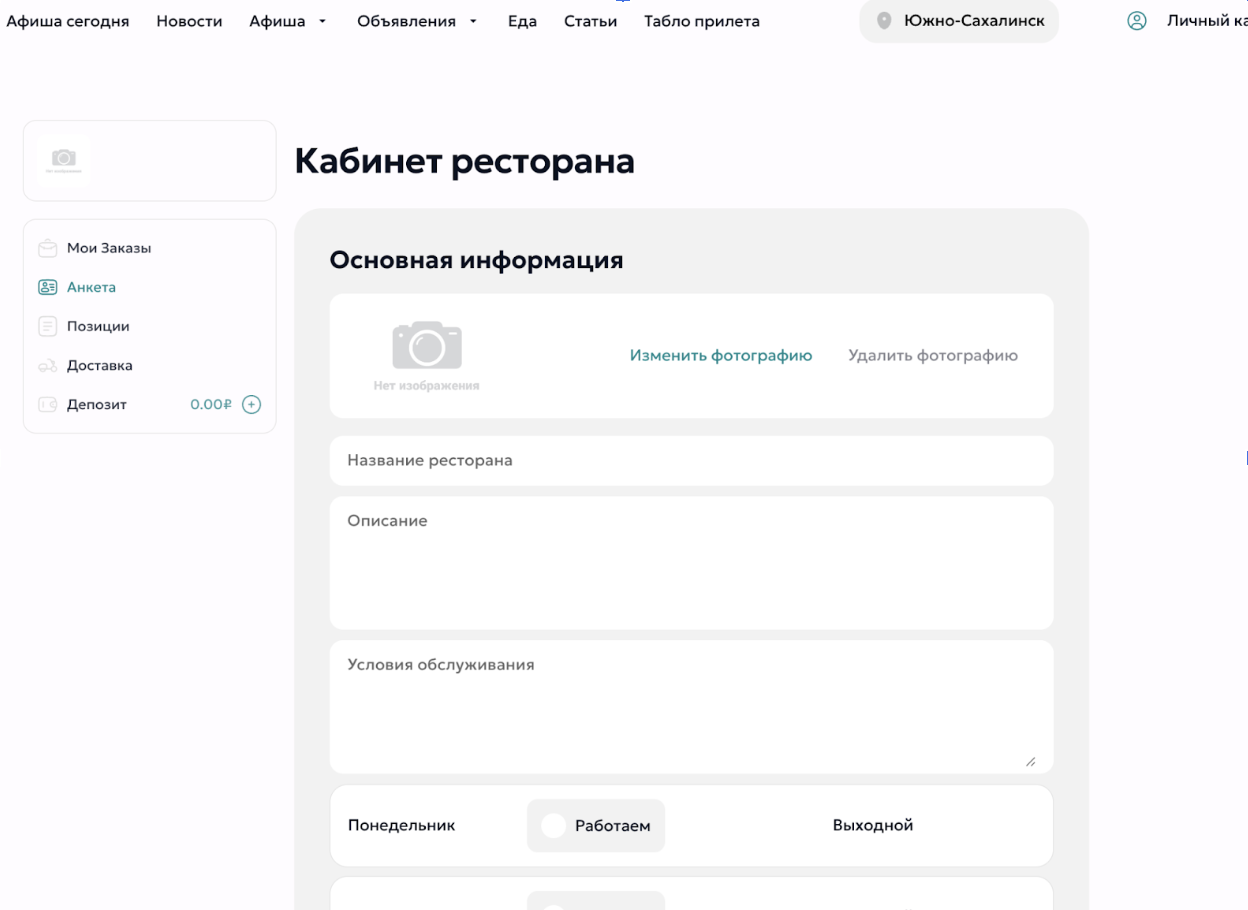Click the wallet icon beside Депозит

[x=47, y=405]
